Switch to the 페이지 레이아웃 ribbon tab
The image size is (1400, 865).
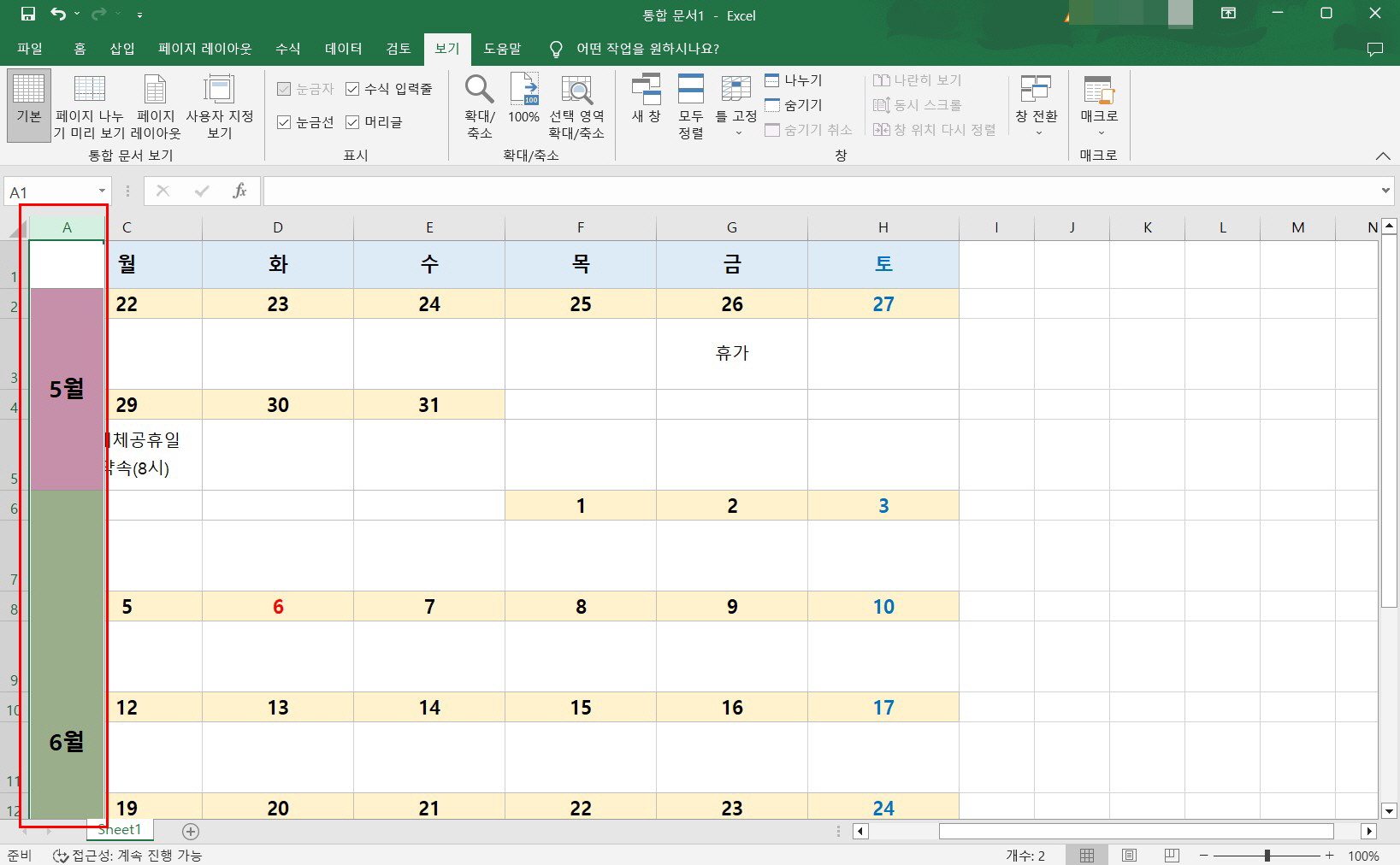click(205, 49)
